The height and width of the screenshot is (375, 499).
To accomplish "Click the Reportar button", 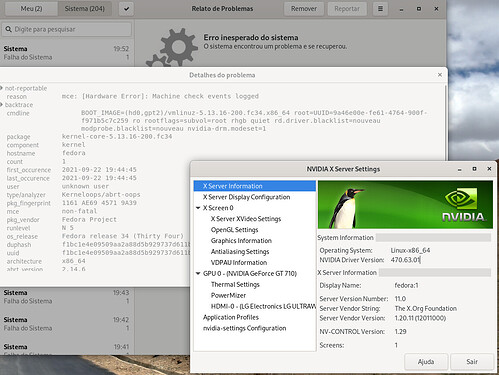I will click(347, 9).
